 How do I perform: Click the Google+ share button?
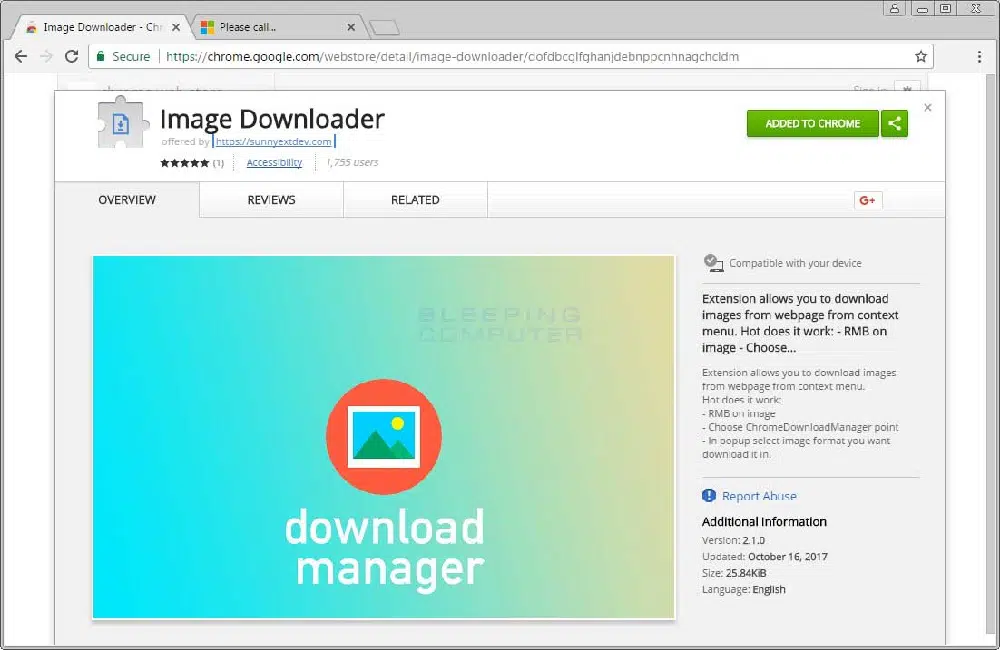[x=867, y=201]
